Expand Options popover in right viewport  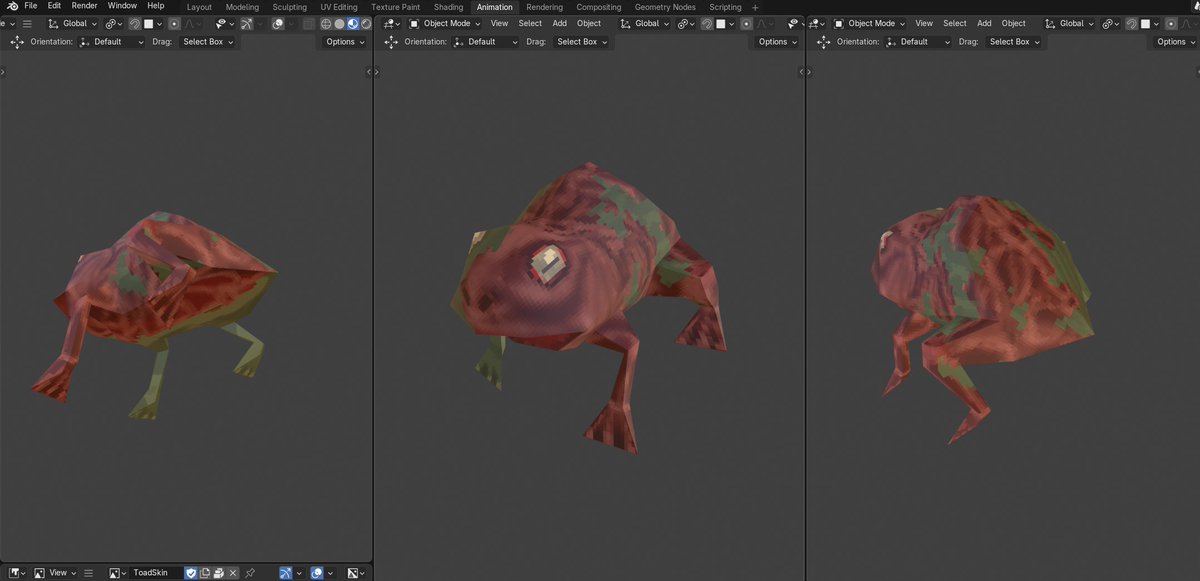1175,42
